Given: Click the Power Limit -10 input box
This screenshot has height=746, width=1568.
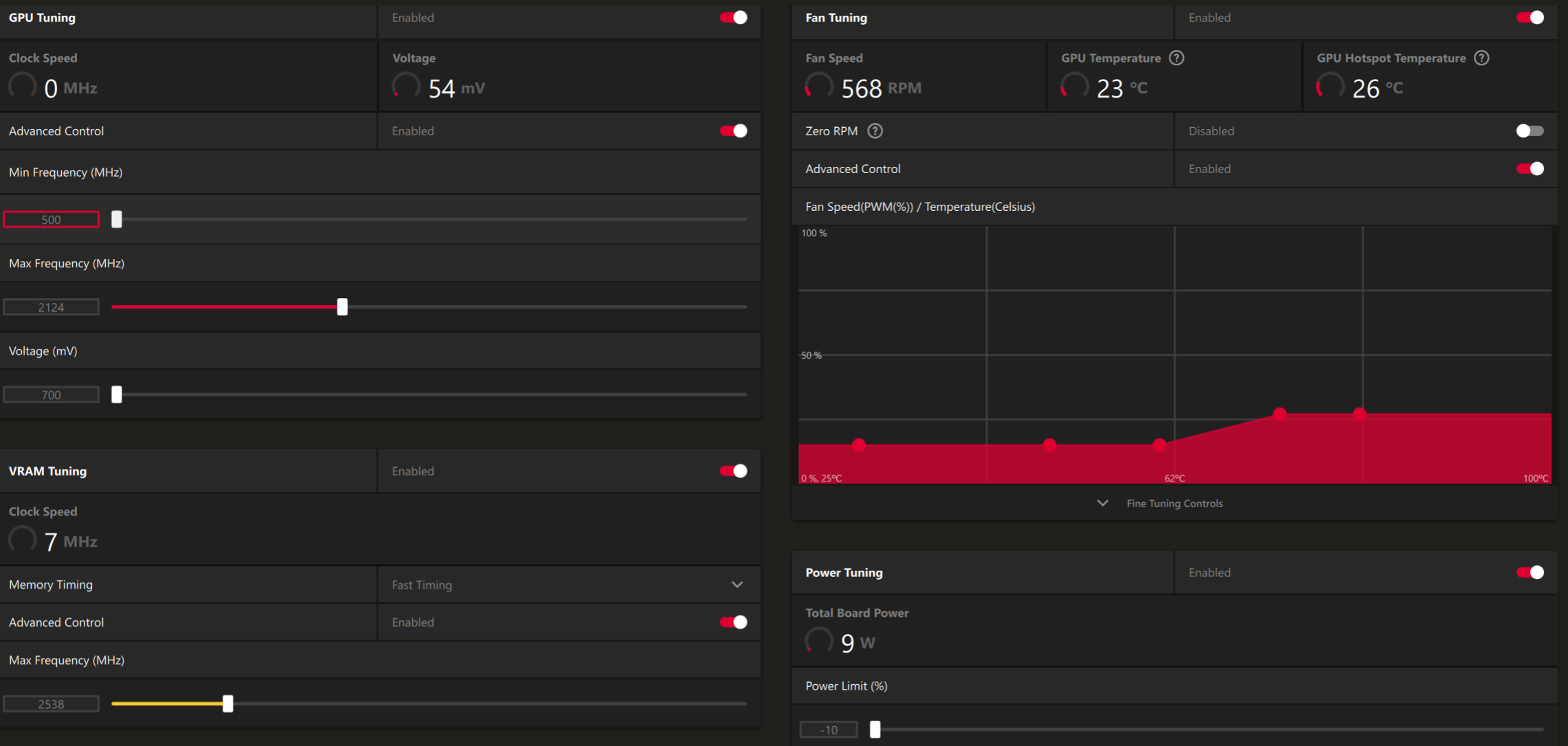Looking at the screenshot, I should pos(829,730).
